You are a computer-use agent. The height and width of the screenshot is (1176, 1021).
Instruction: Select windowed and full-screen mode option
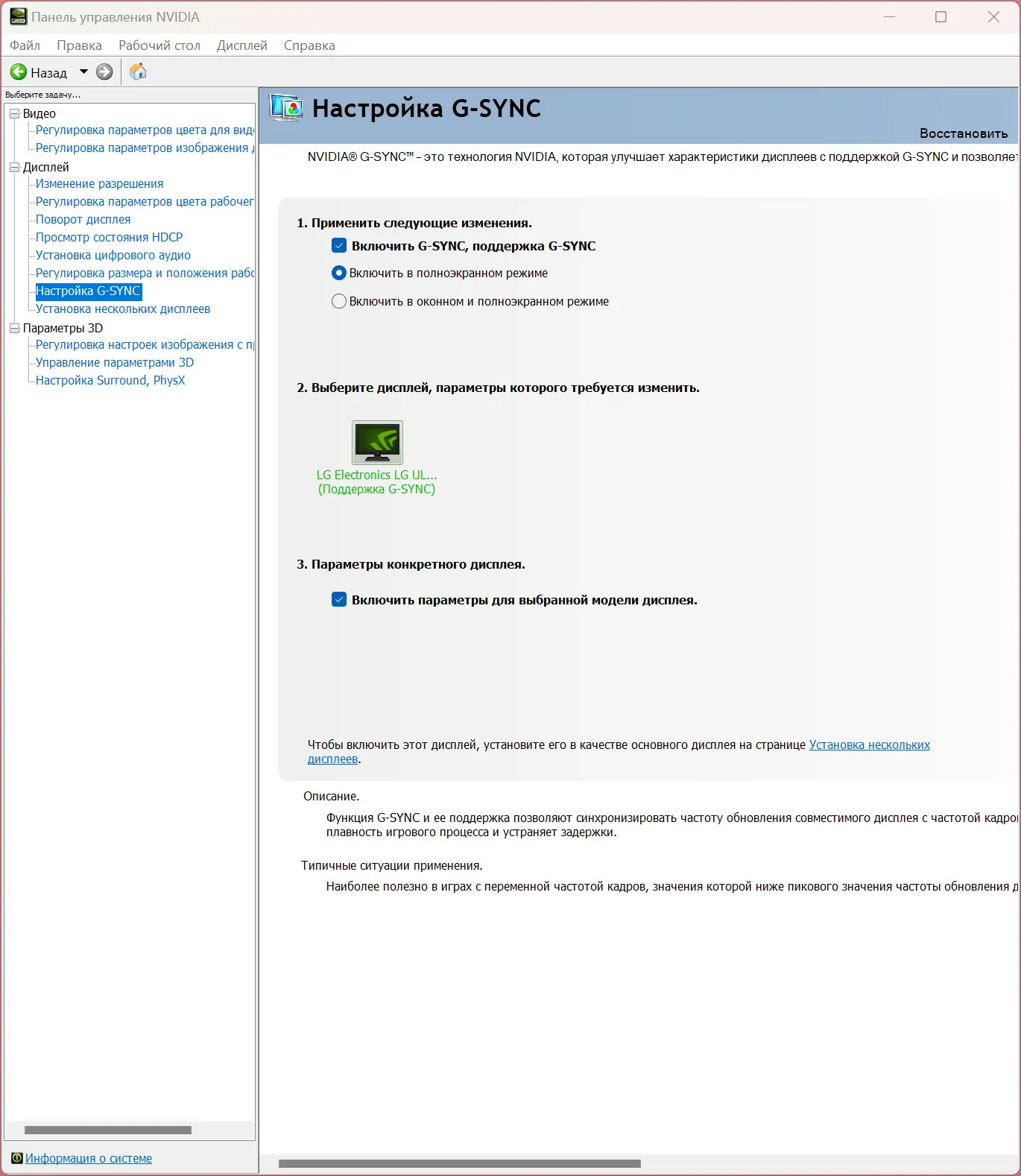pos(338,302)
